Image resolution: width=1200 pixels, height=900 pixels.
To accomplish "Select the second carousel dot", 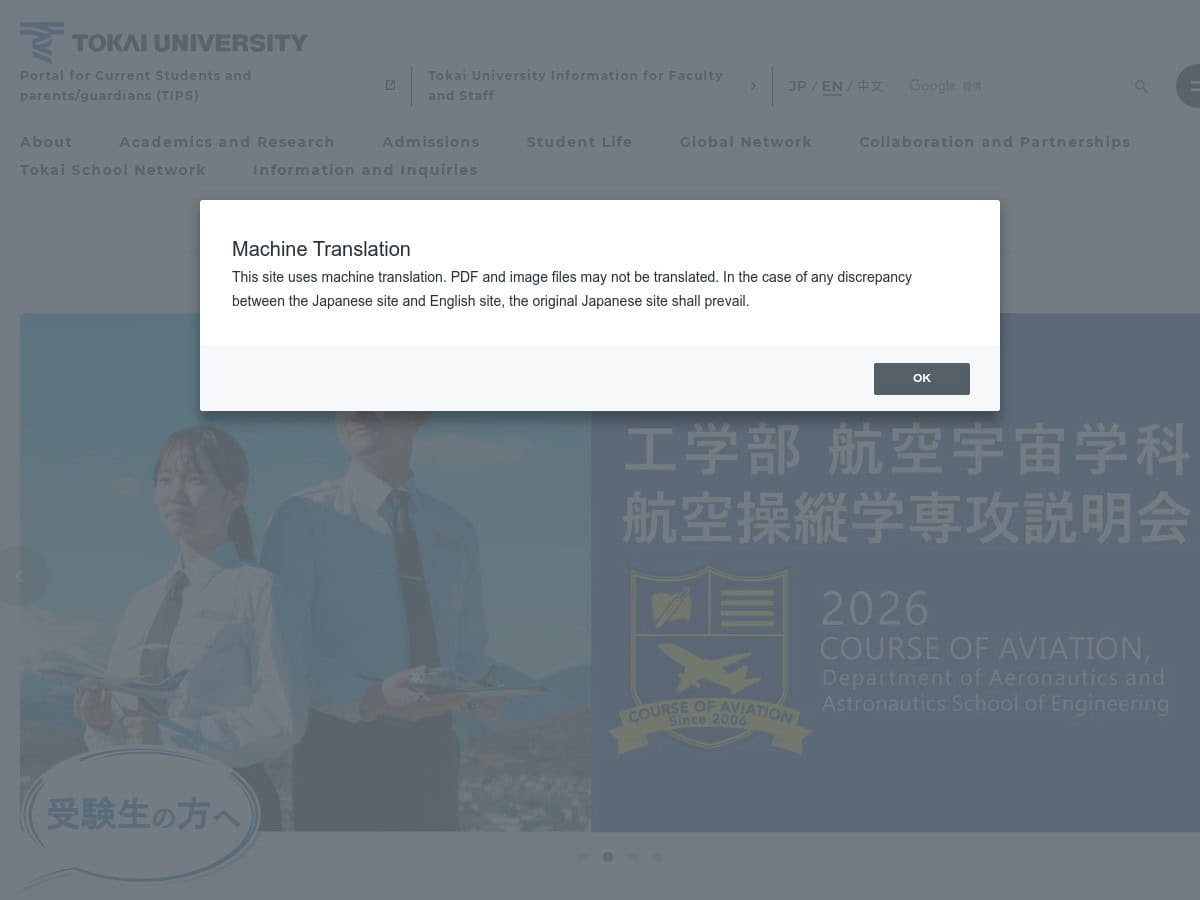I will click(x=608, y=857).
